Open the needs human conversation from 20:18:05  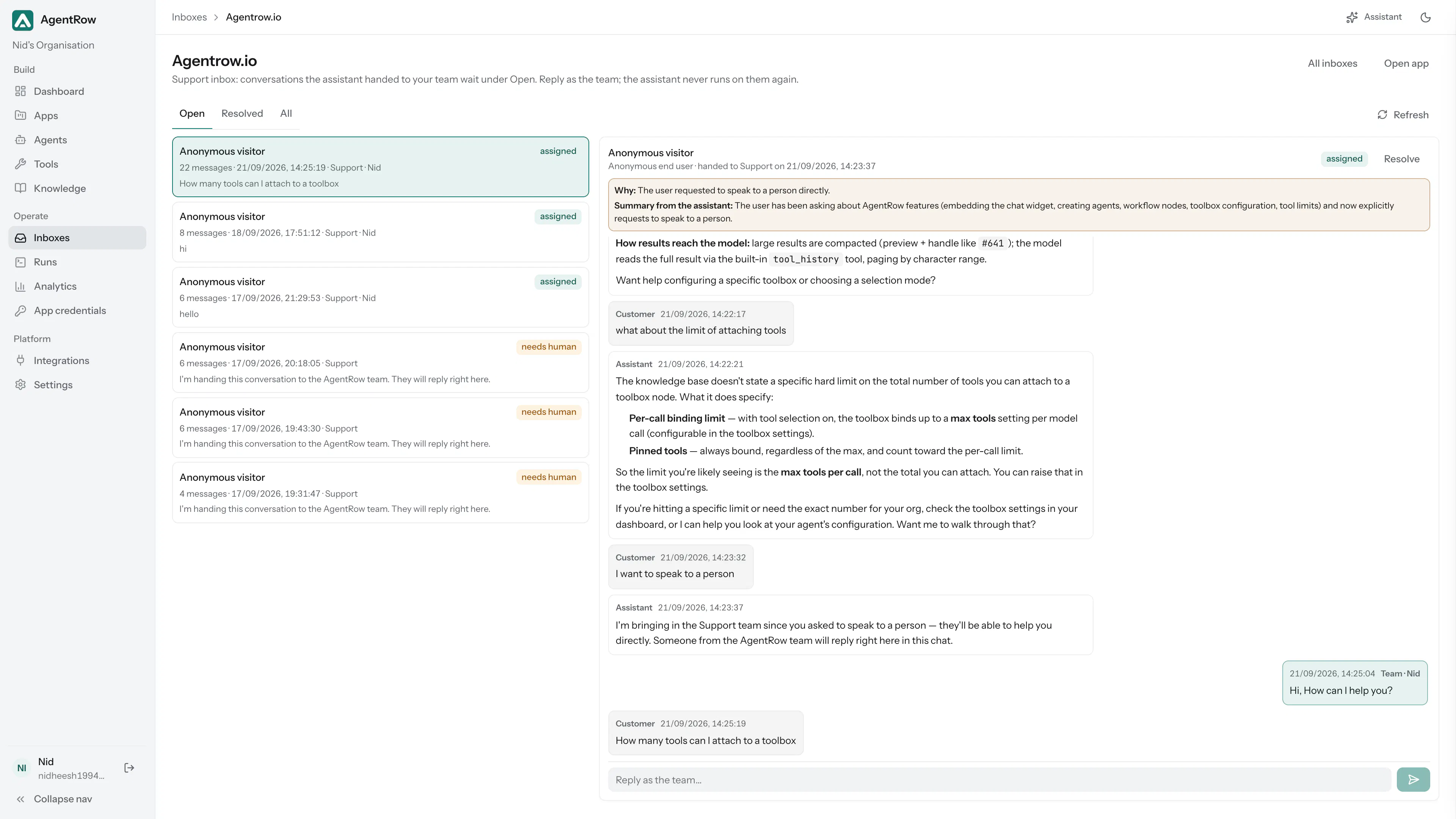(380, 362)
